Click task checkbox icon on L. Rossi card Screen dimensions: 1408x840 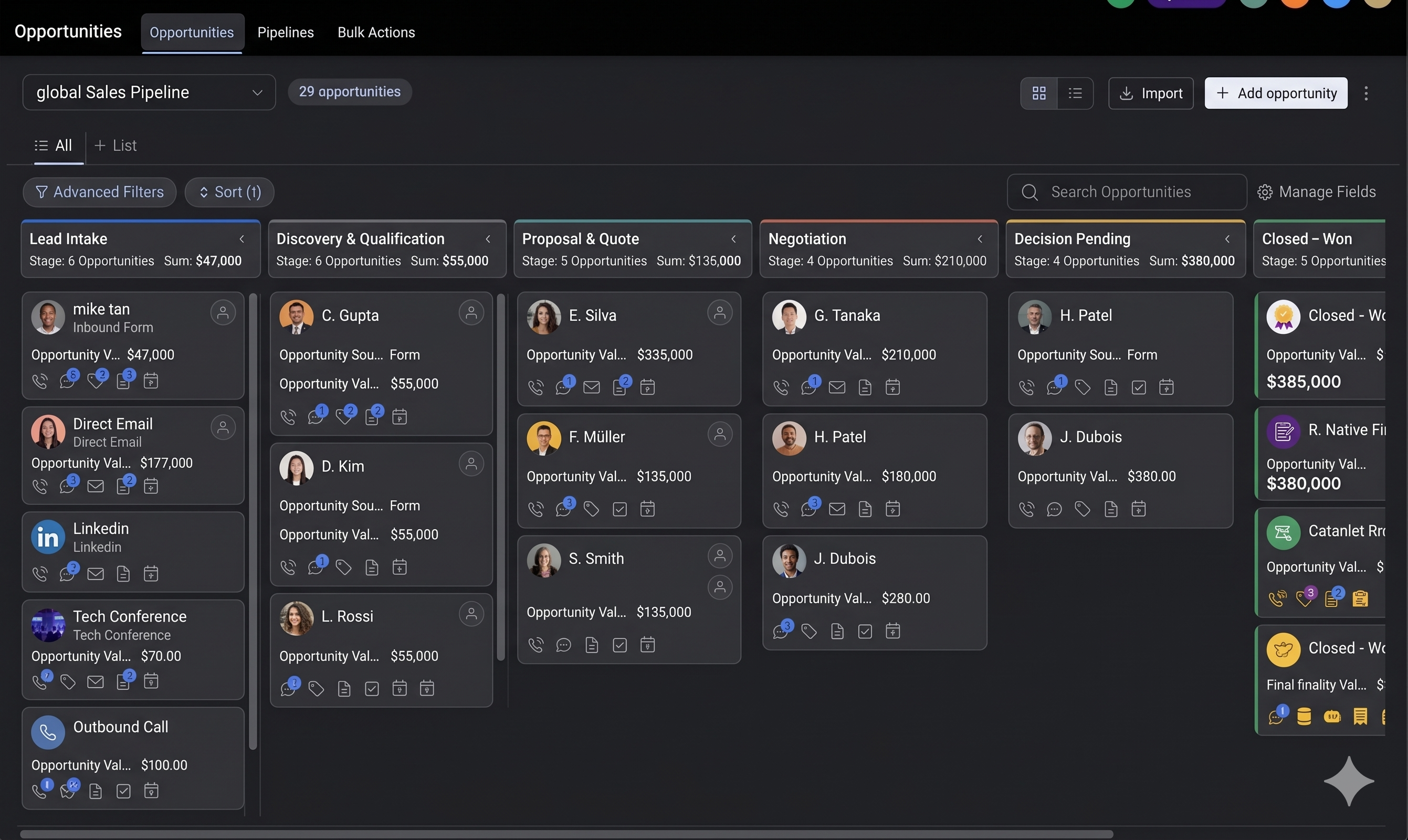click(x=372, y=689)
